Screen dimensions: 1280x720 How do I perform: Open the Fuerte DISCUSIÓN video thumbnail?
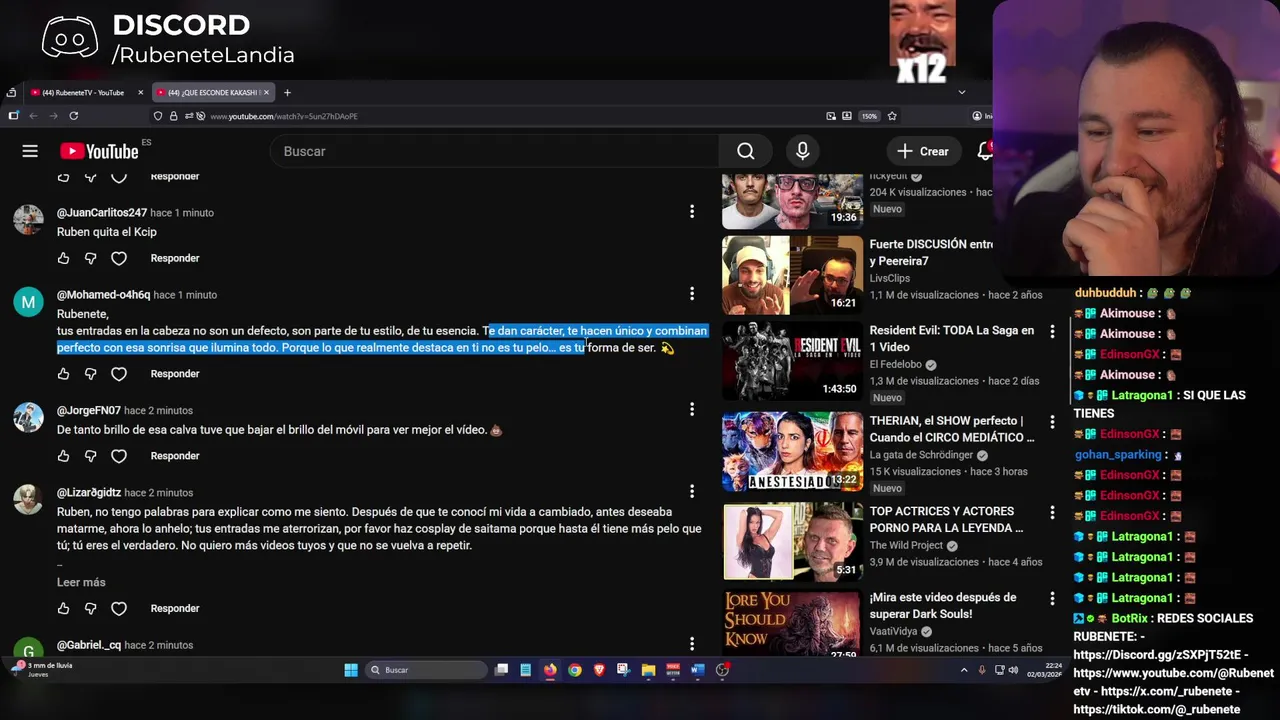click(x=792, y=275)
